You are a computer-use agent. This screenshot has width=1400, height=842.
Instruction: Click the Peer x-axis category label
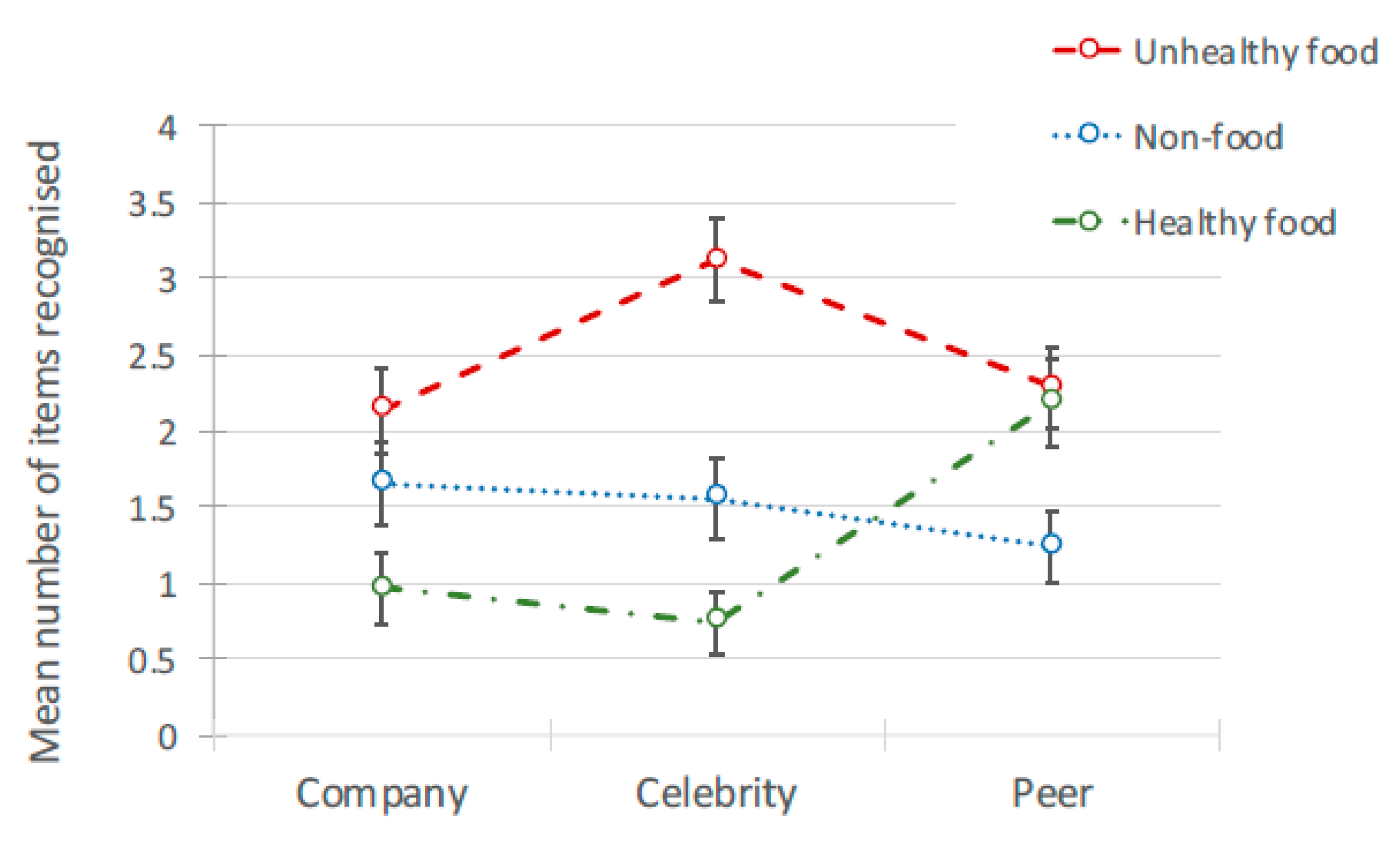pos(1052,794)
